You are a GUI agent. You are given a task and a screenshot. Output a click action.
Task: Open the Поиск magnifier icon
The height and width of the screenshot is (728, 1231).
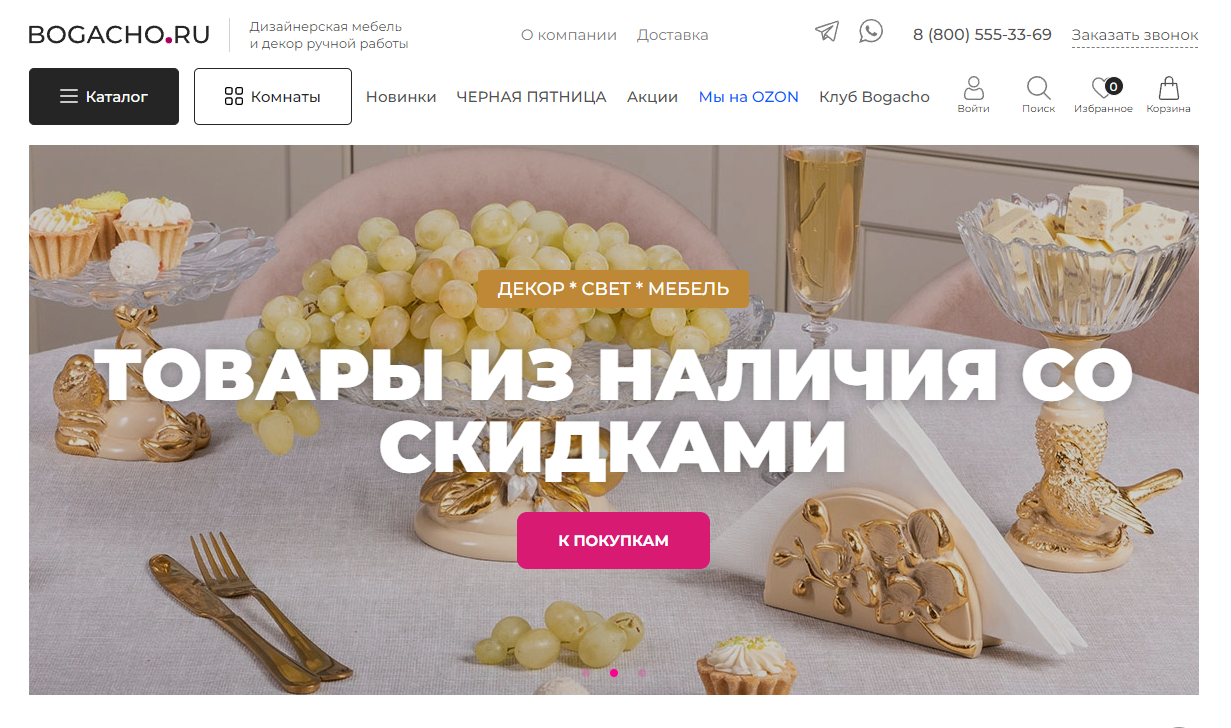pyautogui.click(x=1038, y=95)
